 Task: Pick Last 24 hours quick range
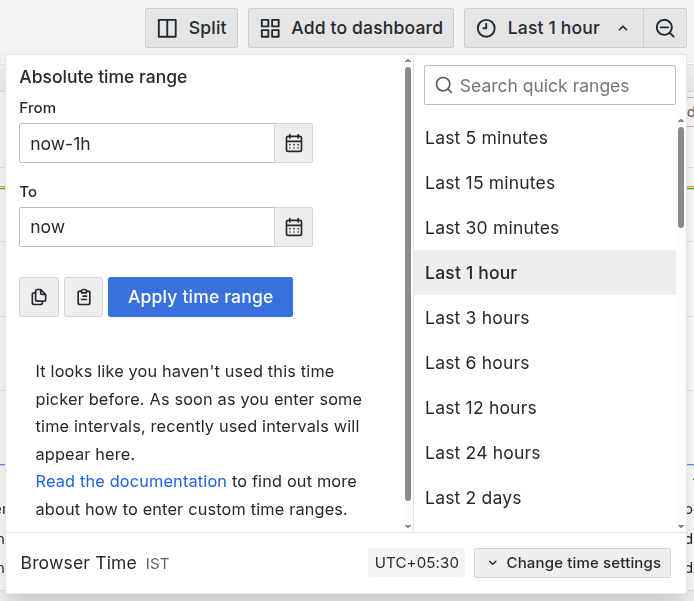tap(483, 453)
